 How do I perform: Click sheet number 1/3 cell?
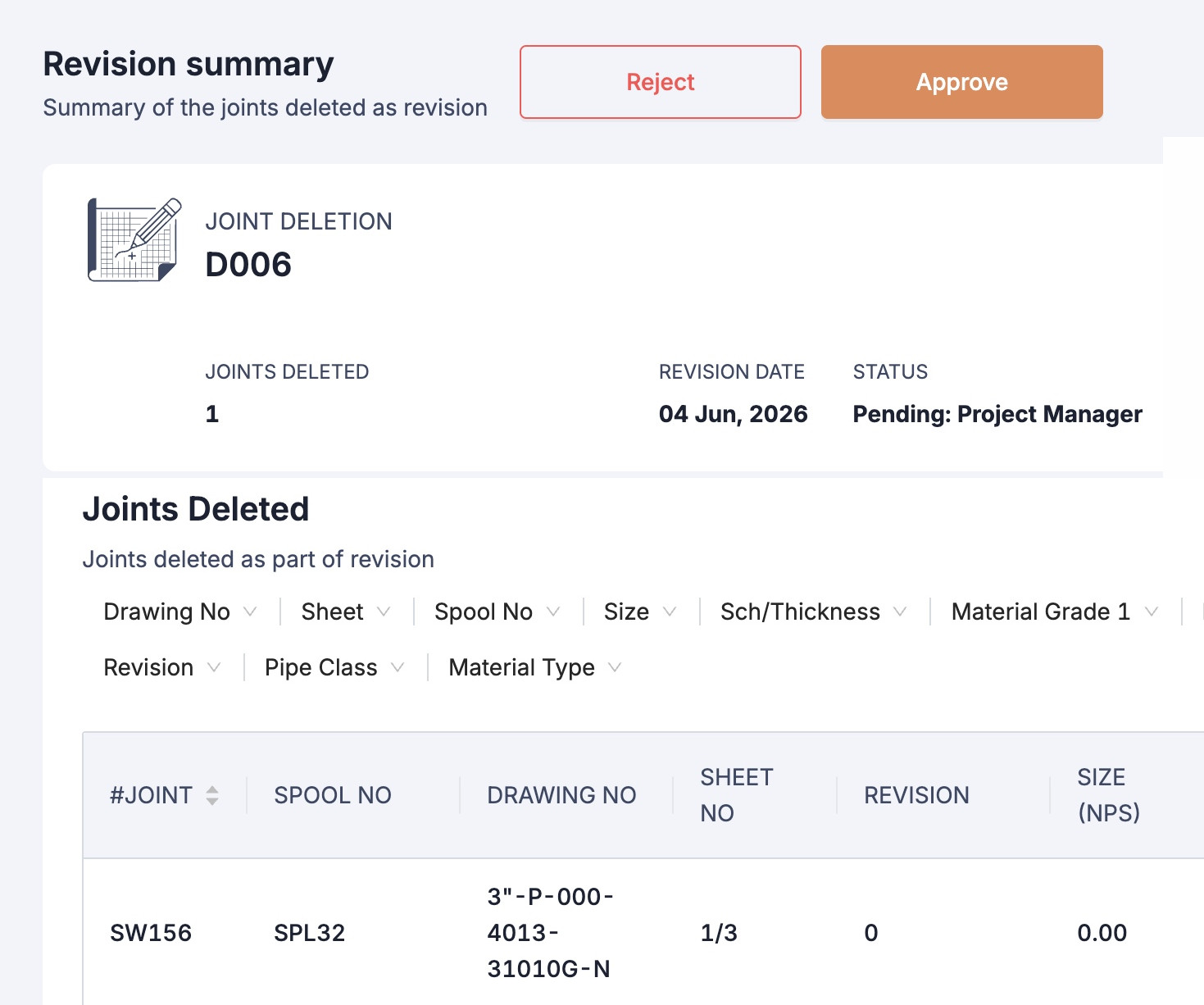(719, 933)
